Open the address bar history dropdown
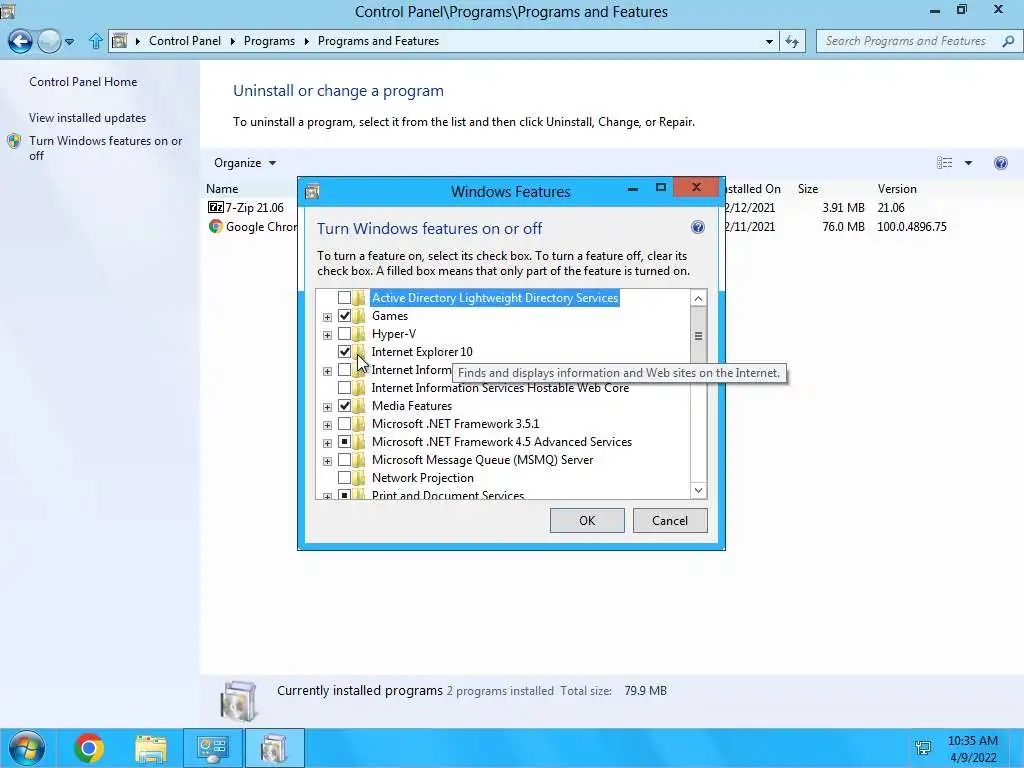This screenshot has width=1024, height=768. (x=769, y=42)
